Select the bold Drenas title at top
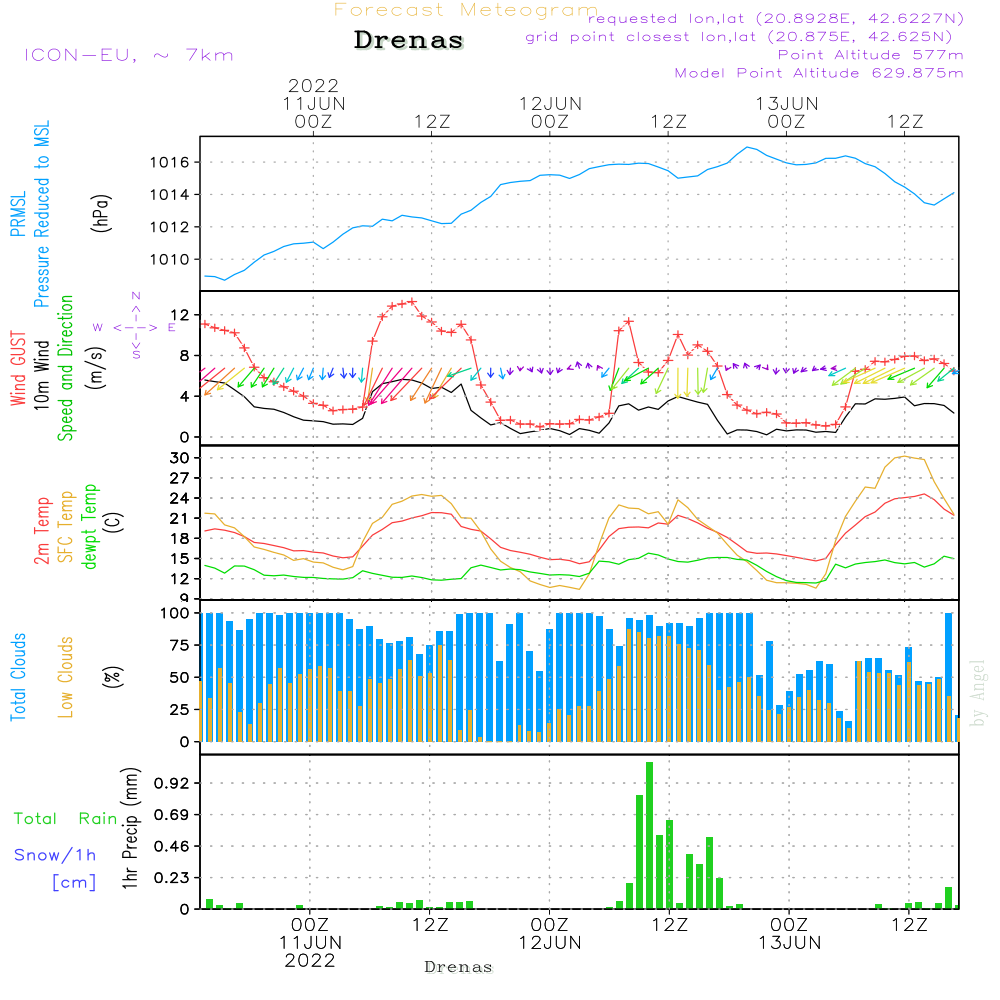1000x1000 pixels. 409,41
